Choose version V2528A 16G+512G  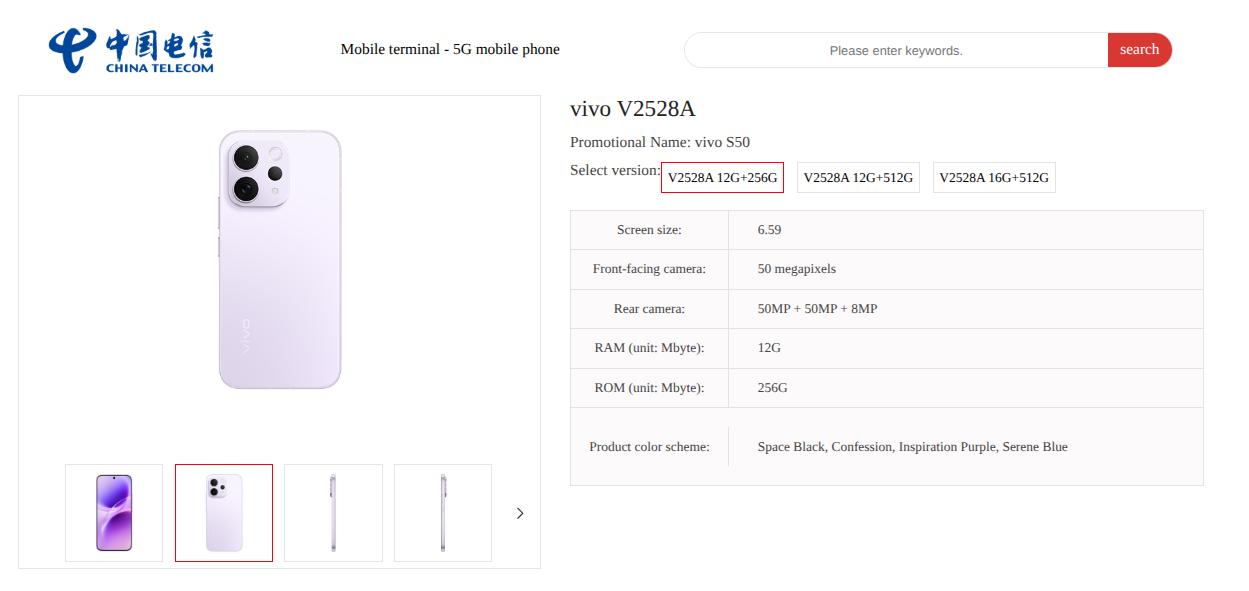coord(994,177)
